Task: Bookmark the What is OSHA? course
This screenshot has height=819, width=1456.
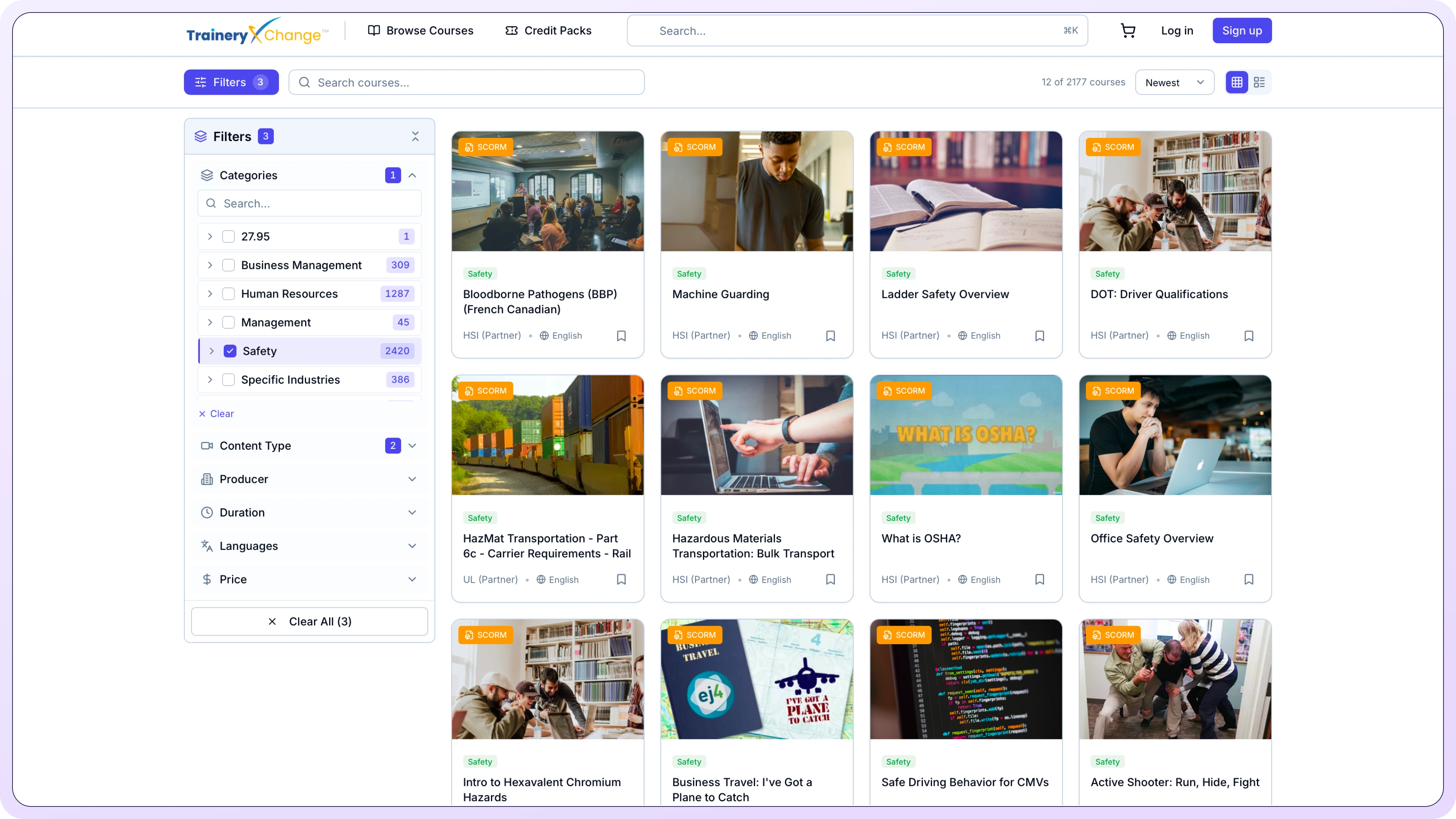Action: [1039, 579]
